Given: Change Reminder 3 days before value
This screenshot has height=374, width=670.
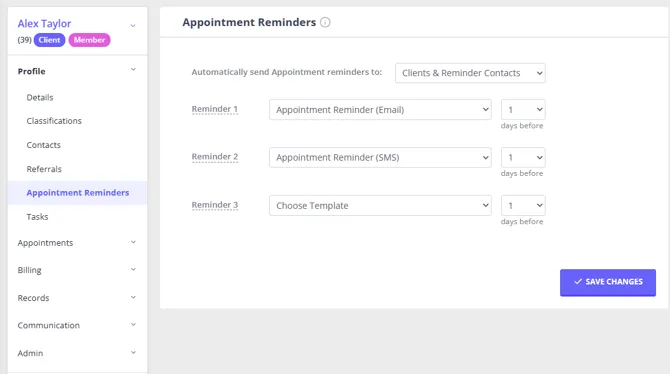Looking at the screenshot, I should tap(523, 206).
